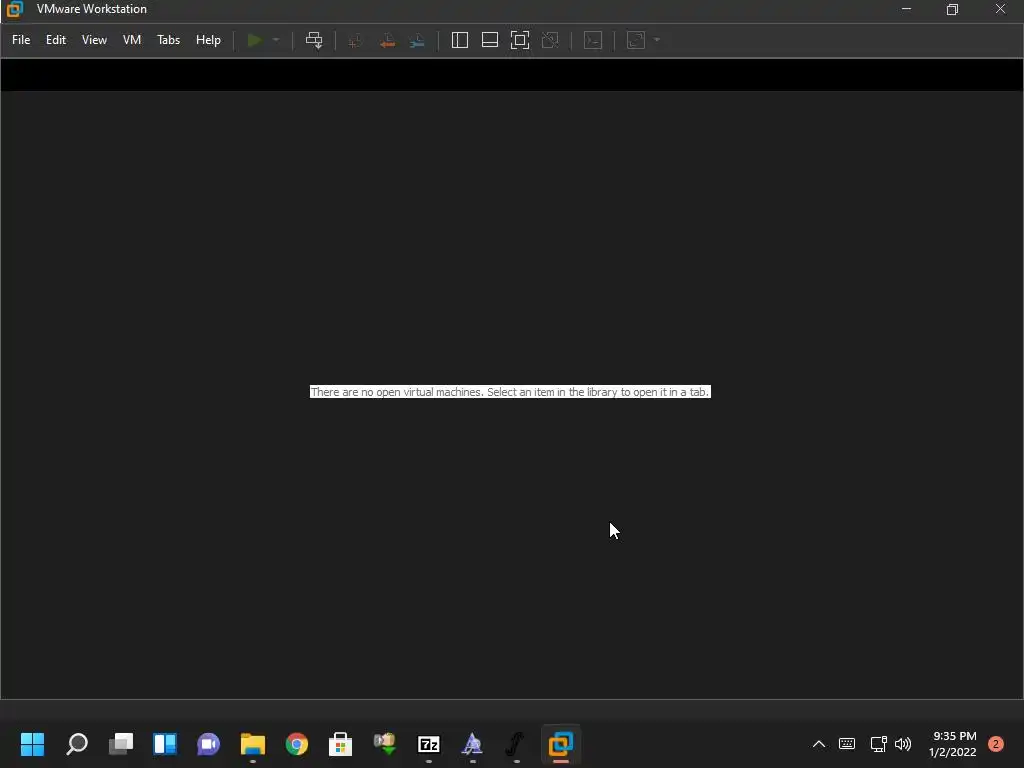
Task: Click the green download arrow installer taskbar icon
Action: click(385, 744)
